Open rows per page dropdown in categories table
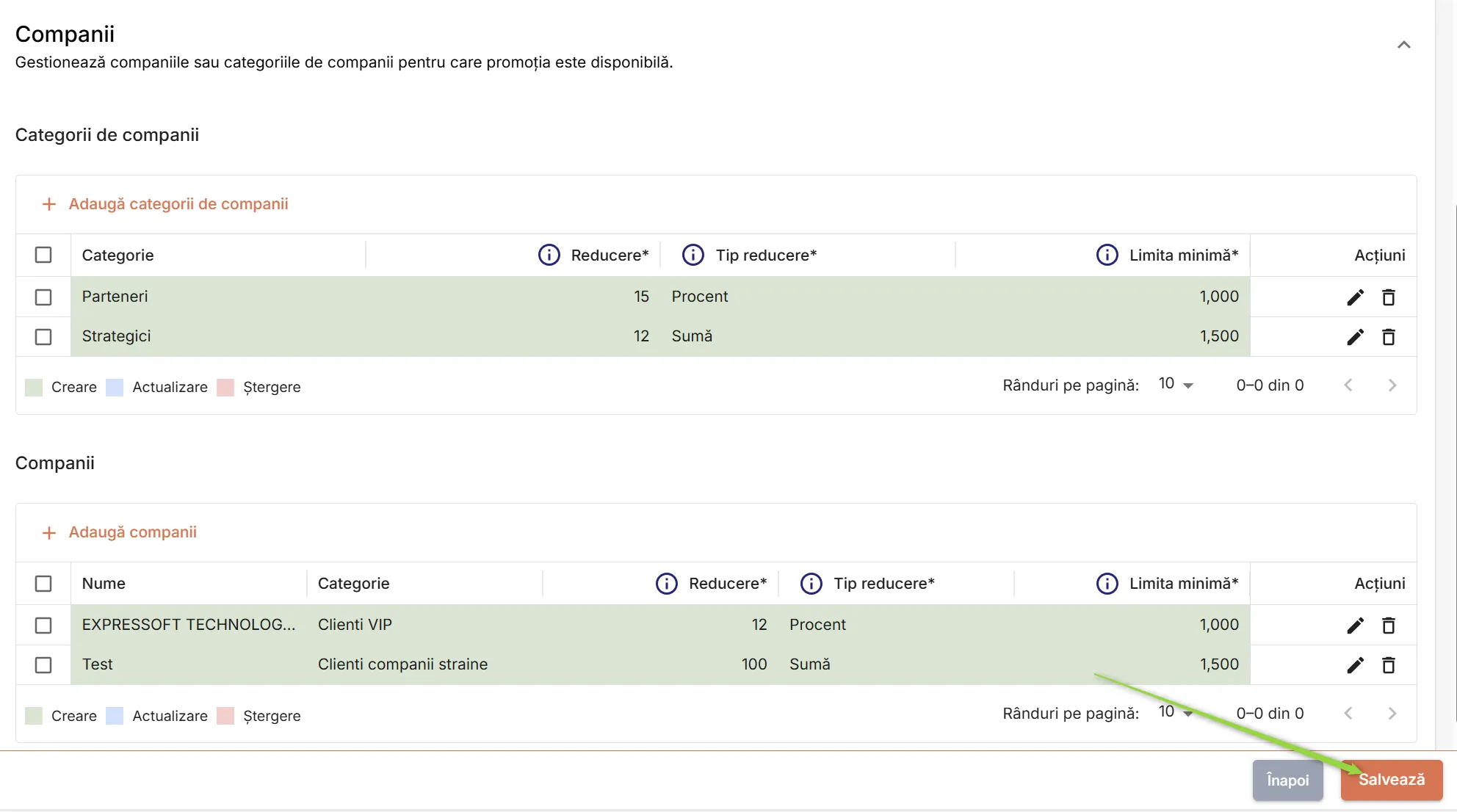The width and height of the screenshot is (1457, 812). click(x=1176, y=384)
